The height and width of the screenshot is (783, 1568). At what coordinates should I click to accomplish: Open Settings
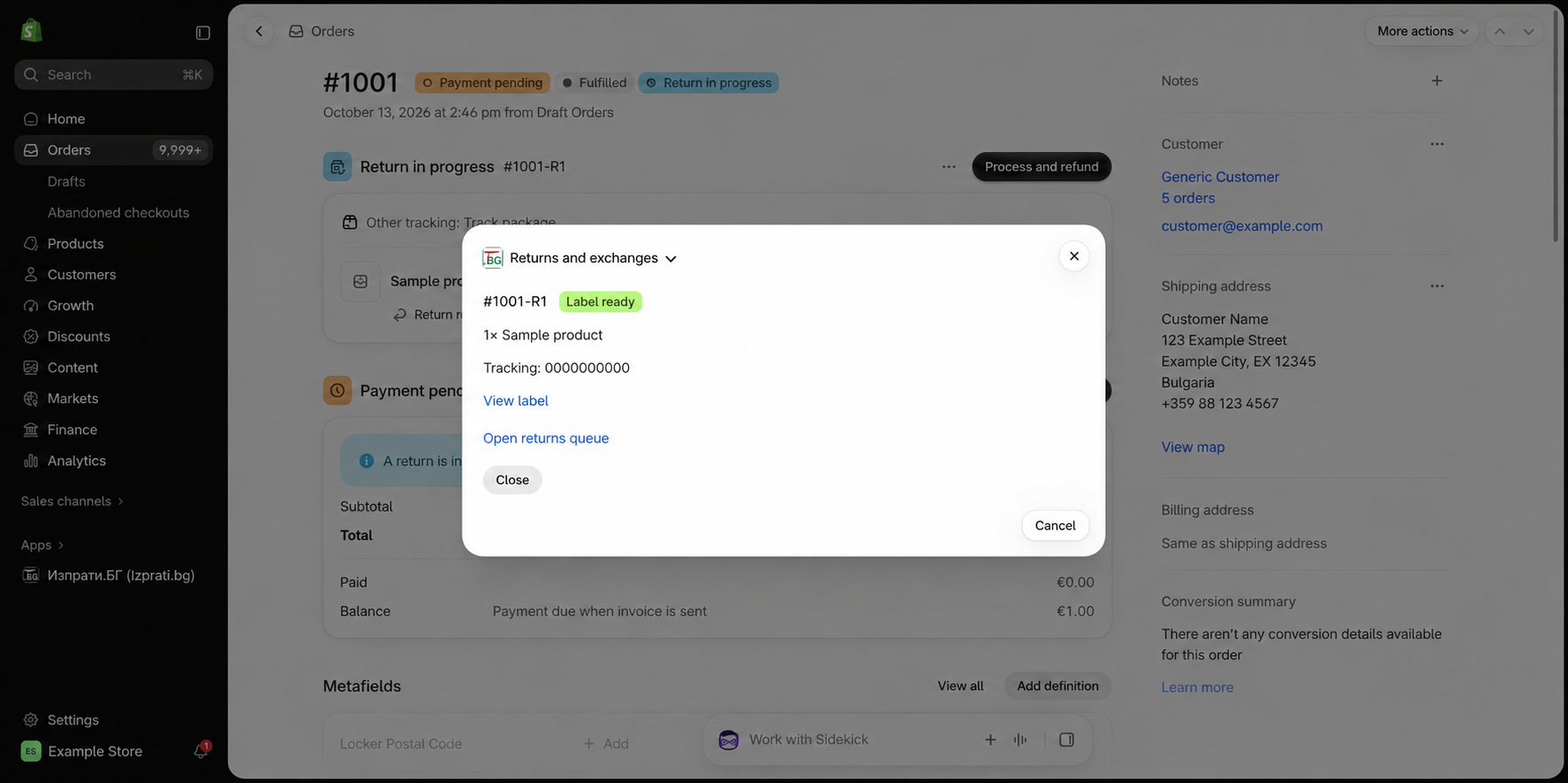click(x=113, y=720)
